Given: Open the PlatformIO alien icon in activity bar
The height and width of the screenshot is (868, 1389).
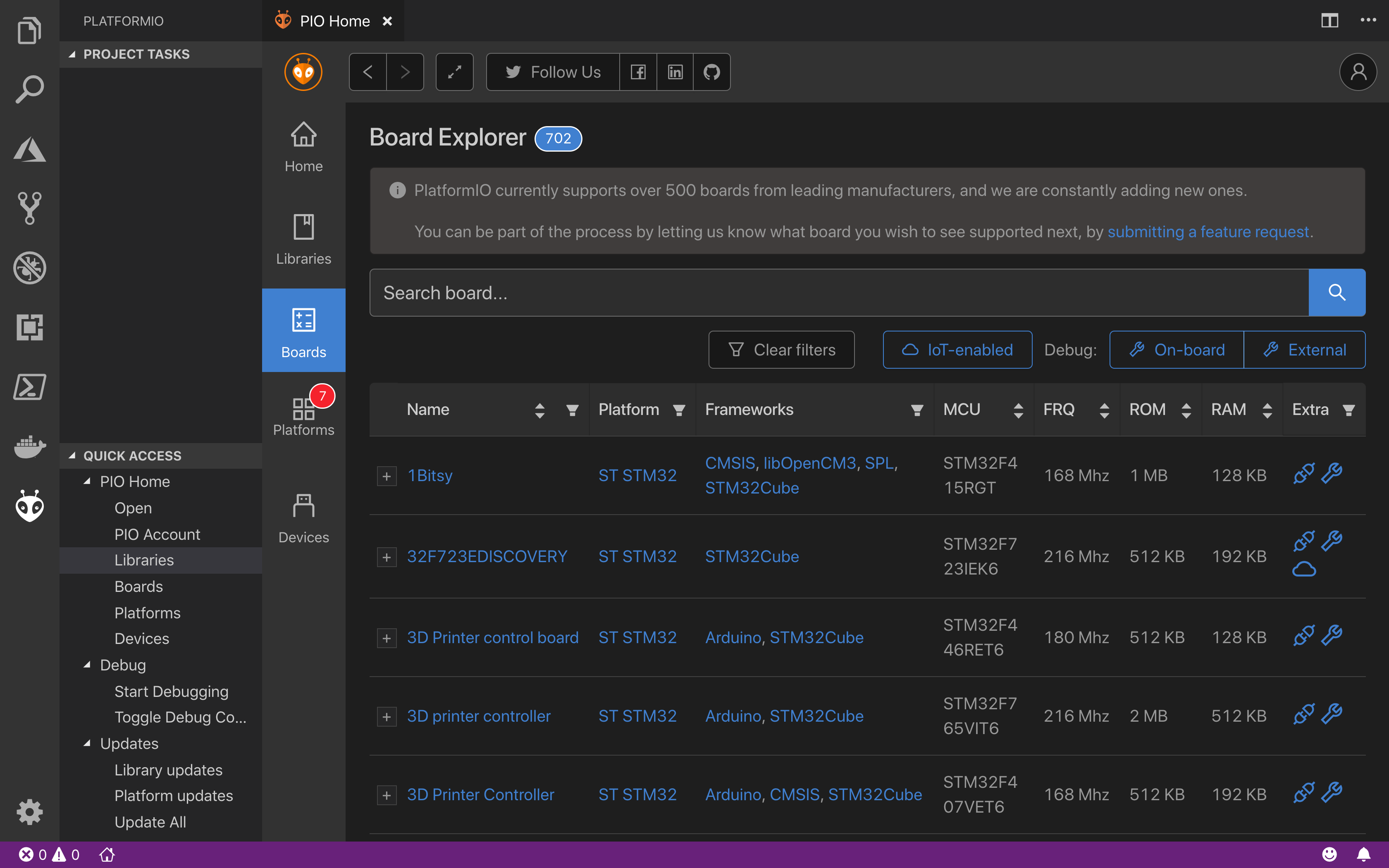Looking at the screenshot, I should pos(30,506).
